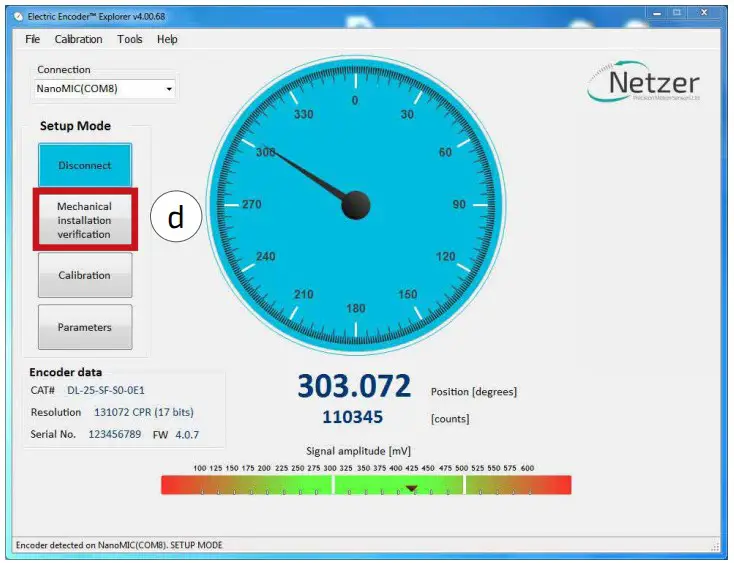Open the Parameters button
The height and width of the screenshot is (563, 734).
coord(85,327)
